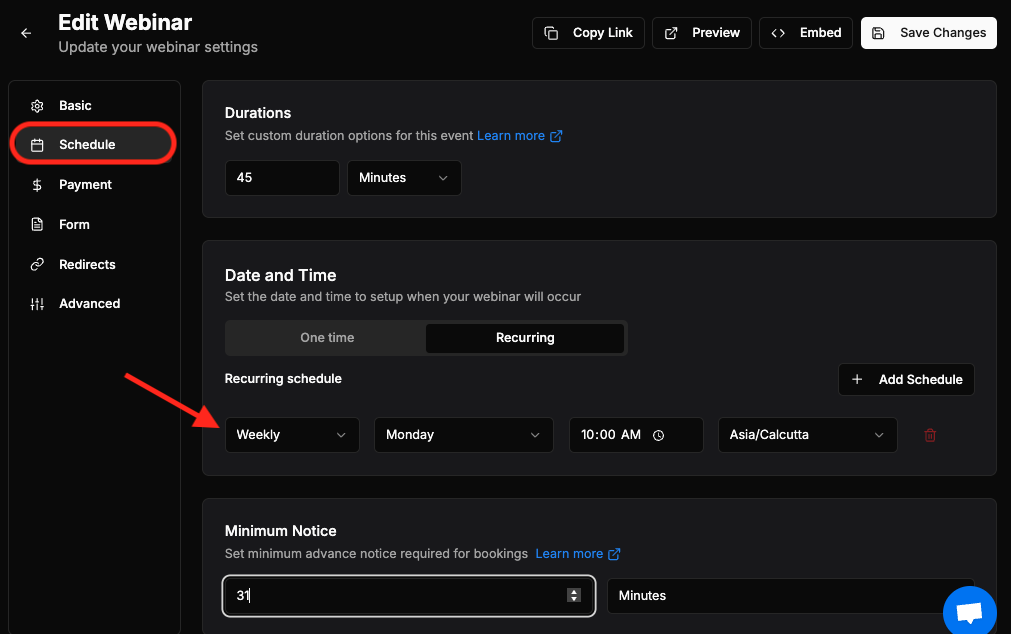Go back using the left arrow icon
The height and width of the screenshot is (634, 1011).
[26, 33]
